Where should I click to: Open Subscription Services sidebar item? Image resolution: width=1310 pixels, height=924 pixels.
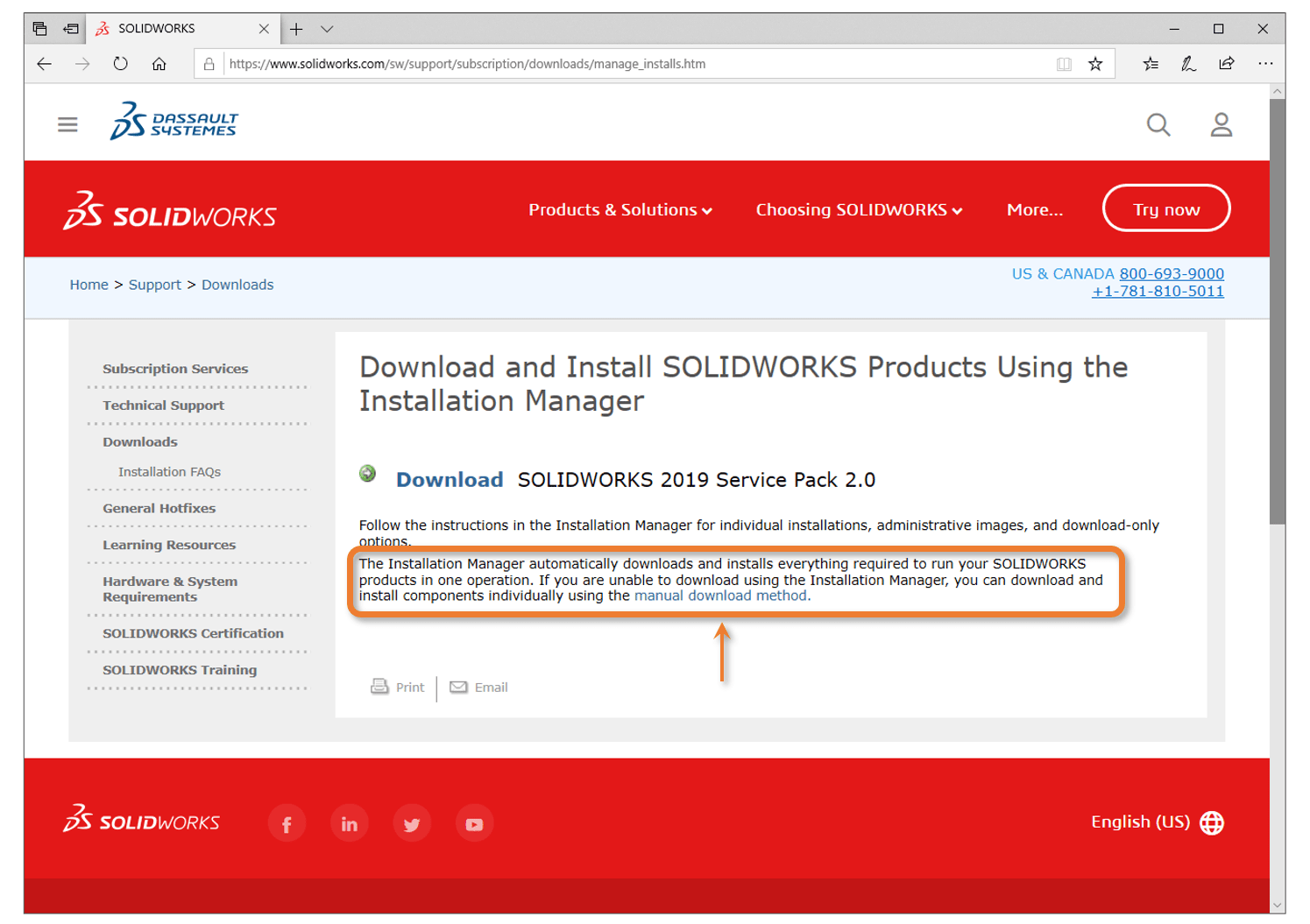[x=175, y=369]
